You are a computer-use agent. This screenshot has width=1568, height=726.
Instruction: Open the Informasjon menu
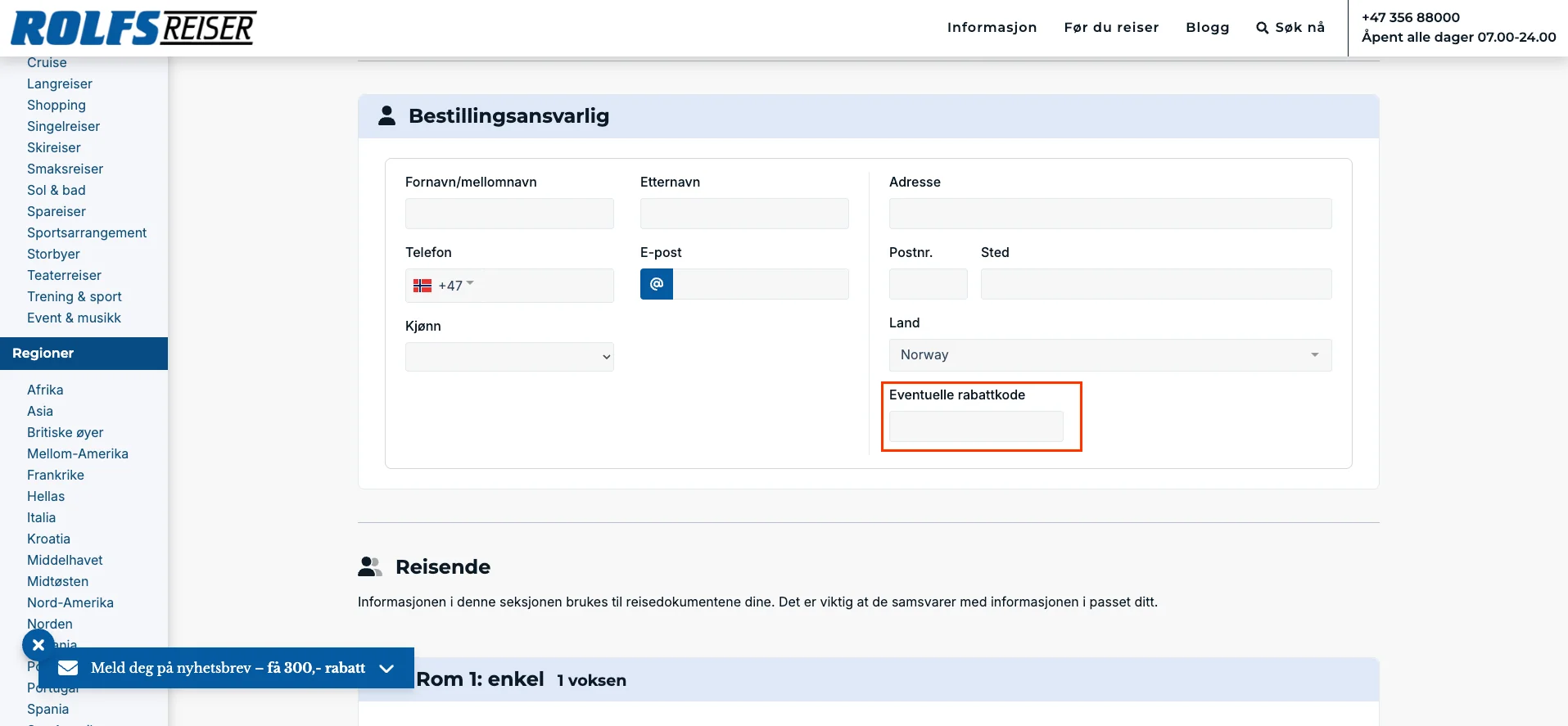pyautogui.click(x=992, y=28)
